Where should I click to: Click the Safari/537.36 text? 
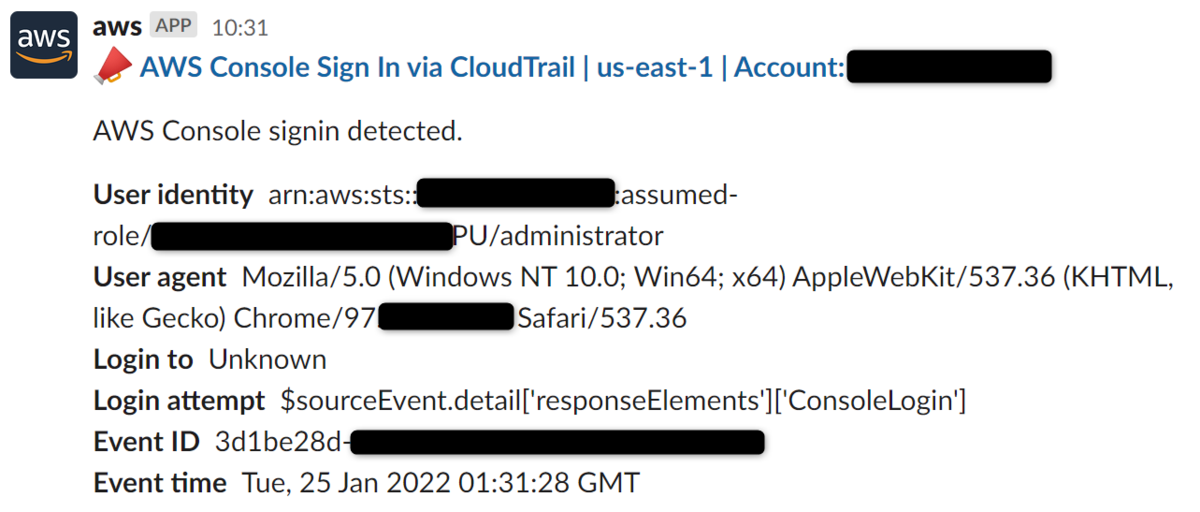click(602, 319)
